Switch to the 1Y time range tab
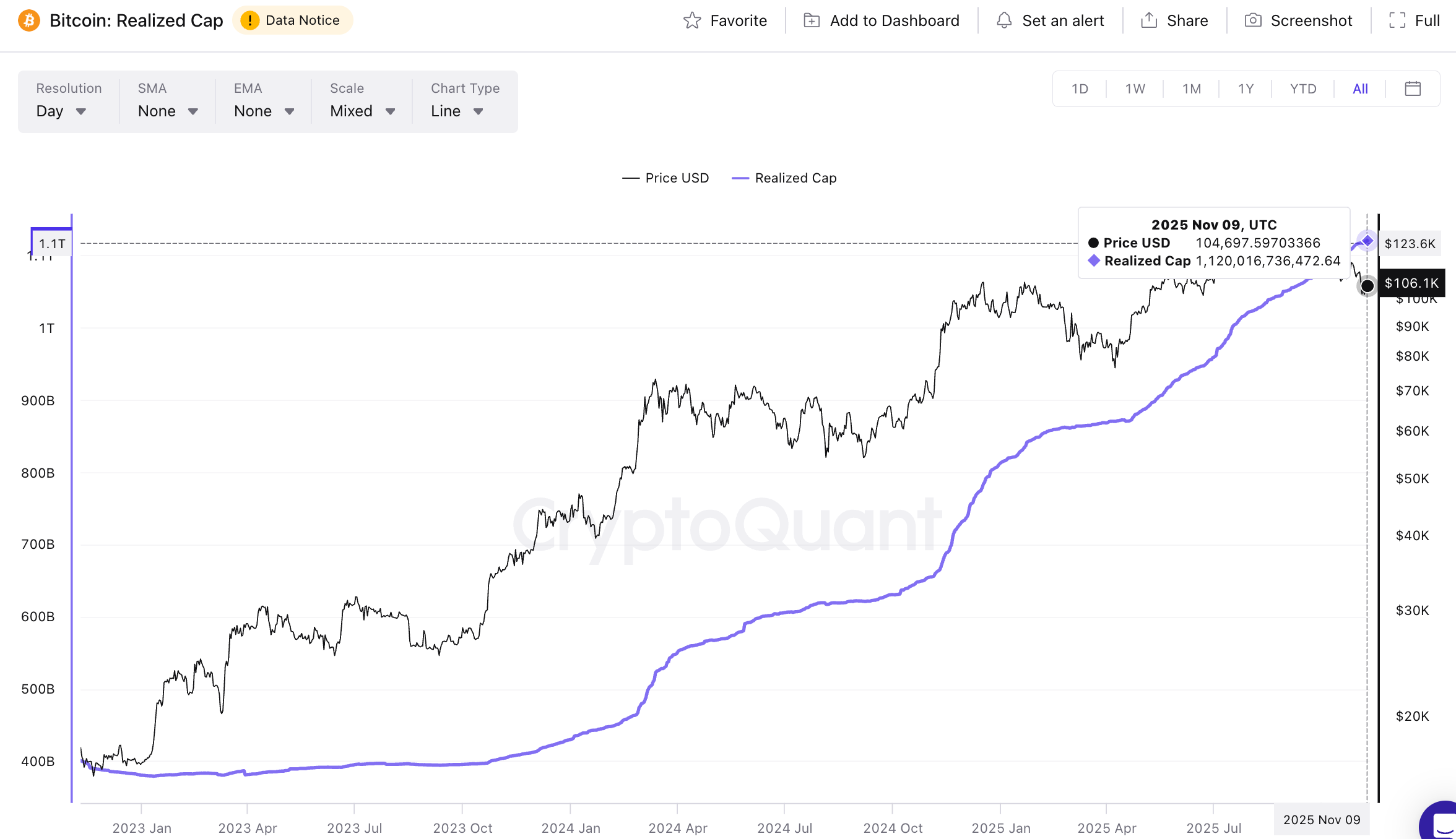Image resolution: width=1456 pixels, height=839 pixels. 1245,88
